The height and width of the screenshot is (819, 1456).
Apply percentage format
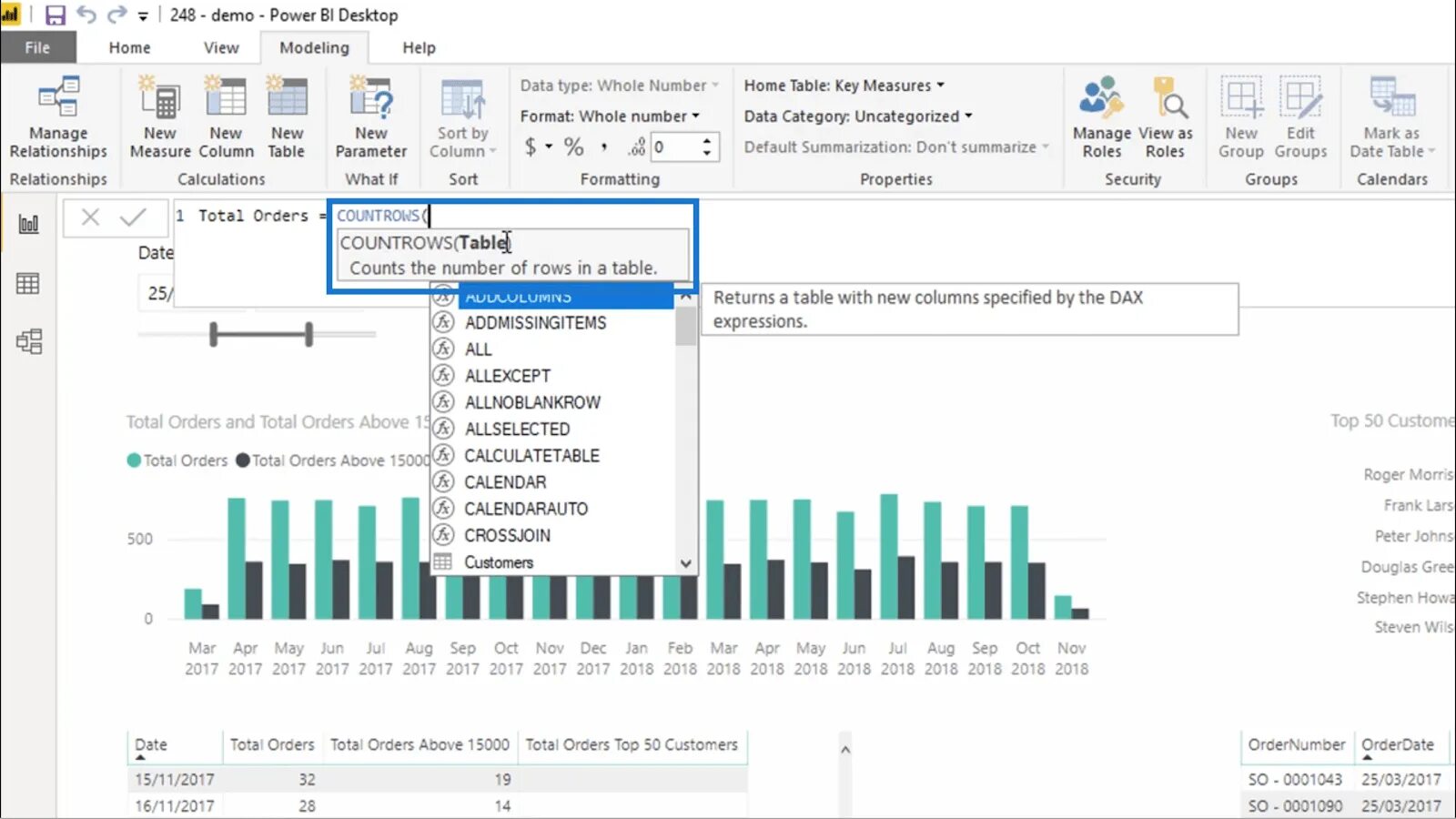(x=573, y=147)
